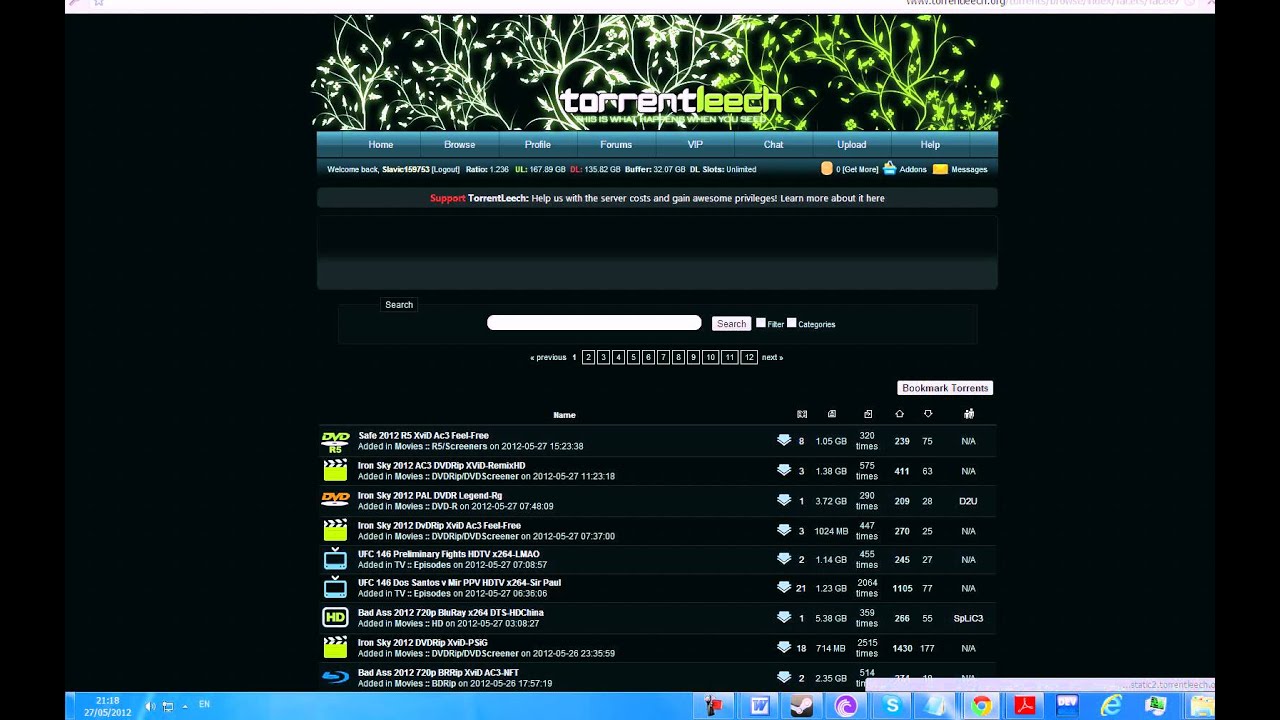The height and width of the screenshot is (720, 1280).
Task: Open Skype from the taskbar
Action: (892, 706)
